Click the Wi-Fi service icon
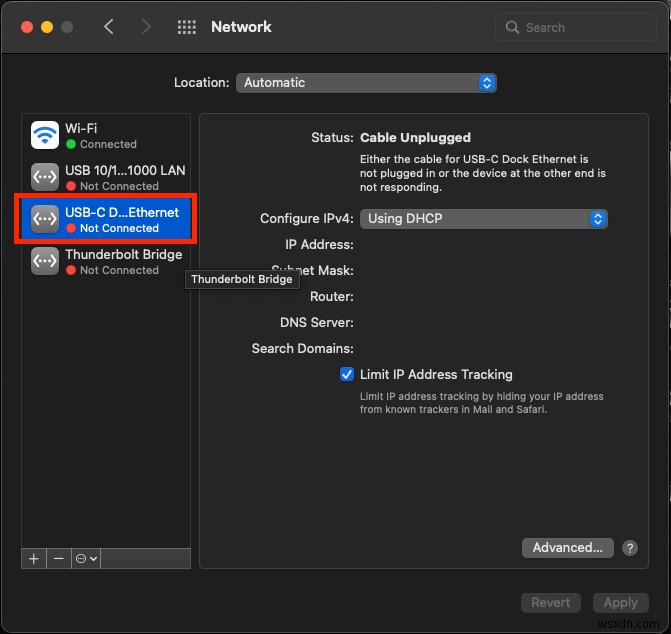Image resolution: width=671 pixels, height=634 pixels. point(45,135)
